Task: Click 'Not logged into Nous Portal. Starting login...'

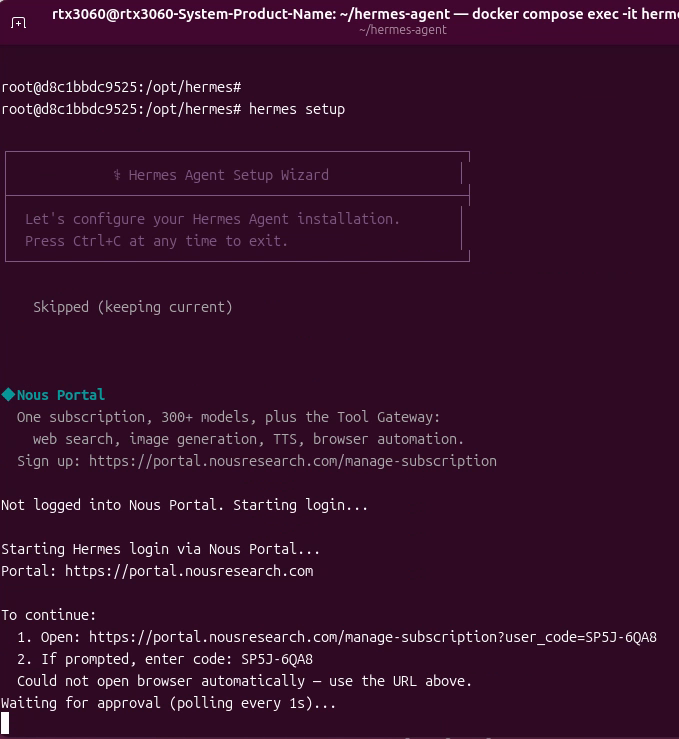Action: tap(184, 505)
